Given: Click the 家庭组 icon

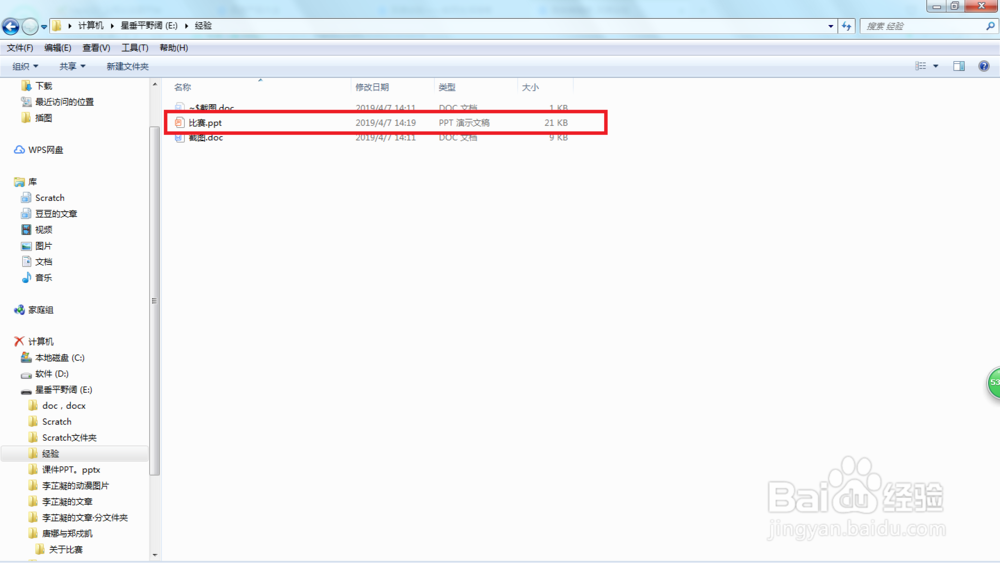Looking at the screenshot, I should click(x=19, y=310).
